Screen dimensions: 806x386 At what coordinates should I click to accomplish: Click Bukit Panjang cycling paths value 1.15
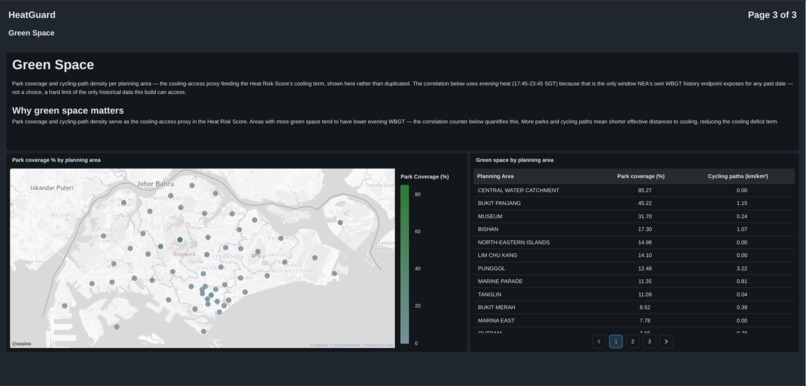(741, 203)
